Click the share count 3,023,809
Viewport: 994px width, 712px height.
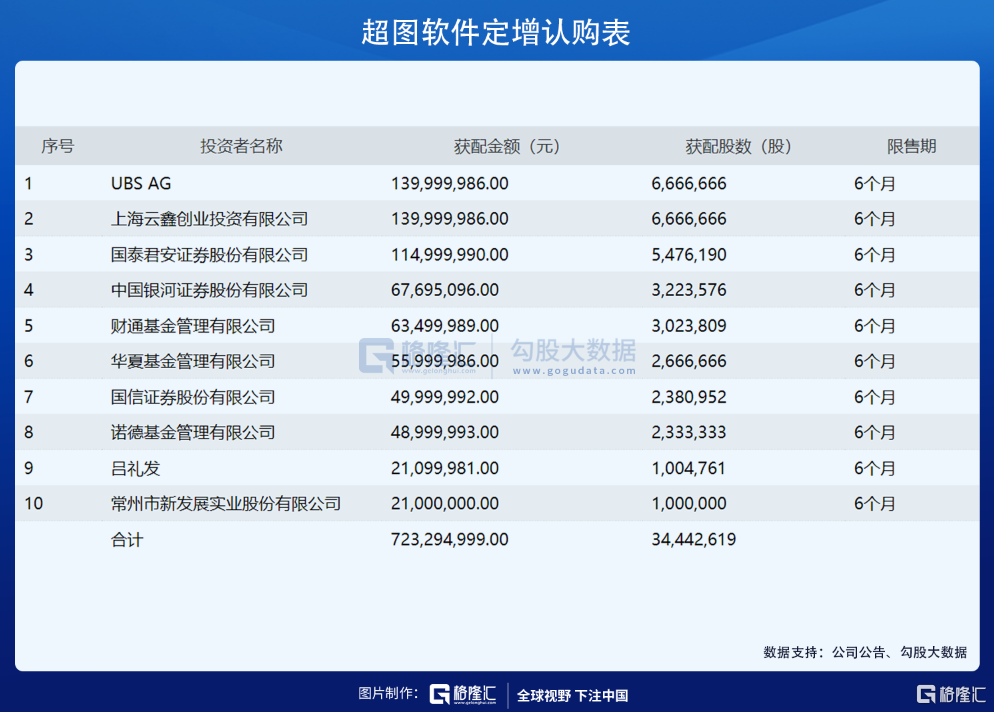[689, 326]
